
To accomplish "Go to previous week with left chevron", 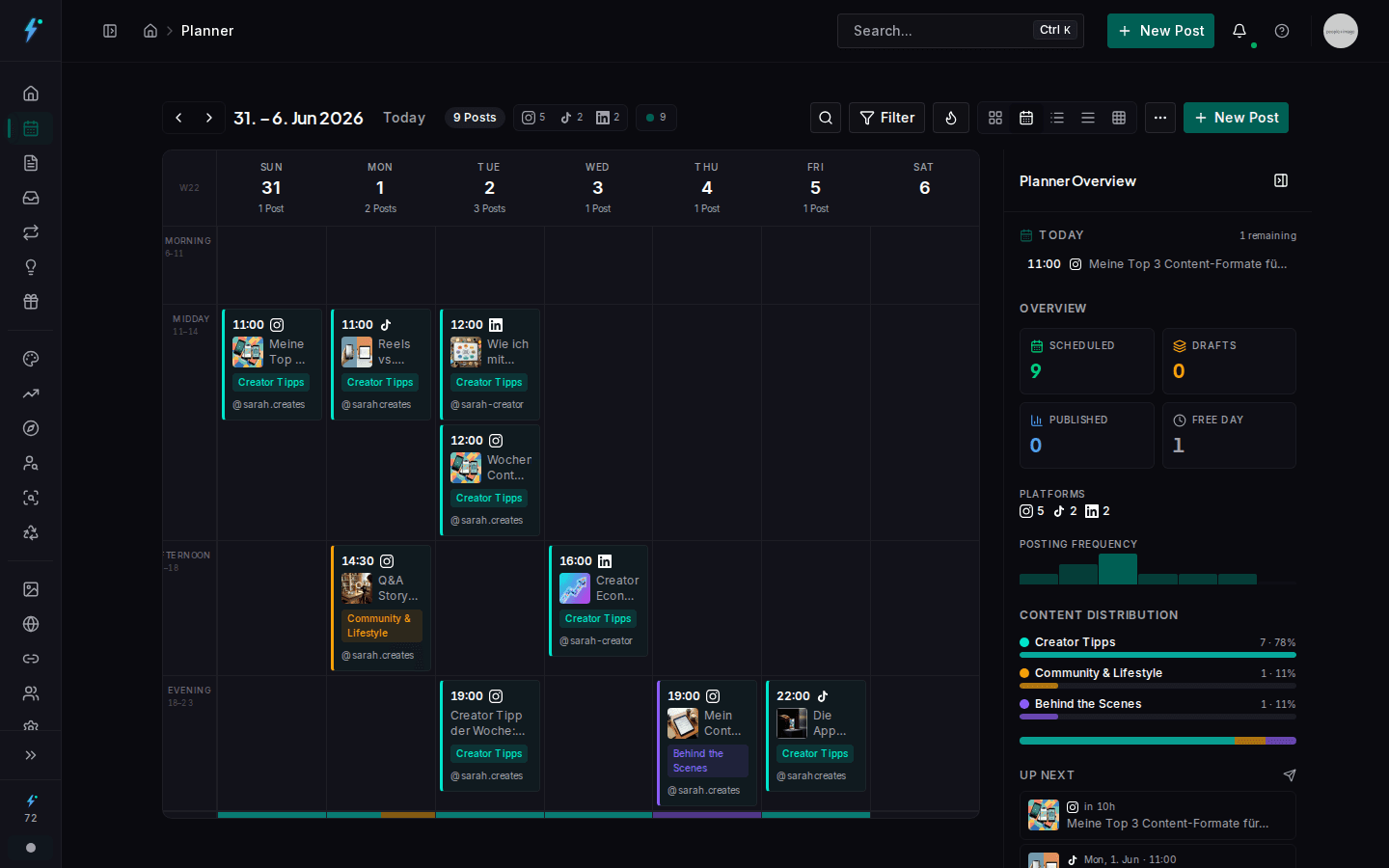I will (178, 118).
